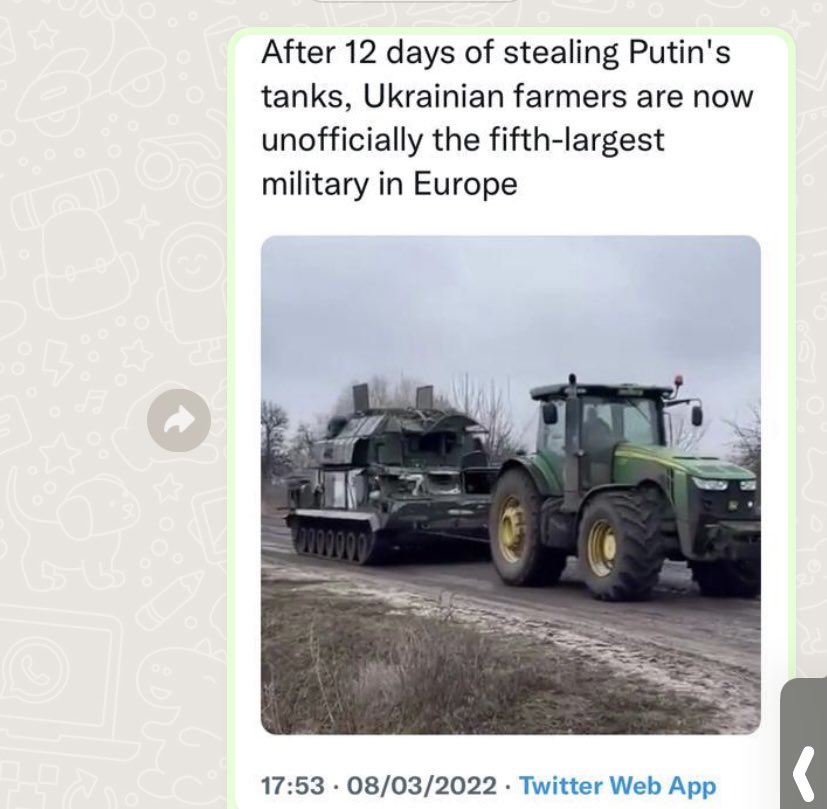Viewport: 827px width, 809px height.
Task: Click the tweet date 08/03/2022
Action: tap(421, 785)
